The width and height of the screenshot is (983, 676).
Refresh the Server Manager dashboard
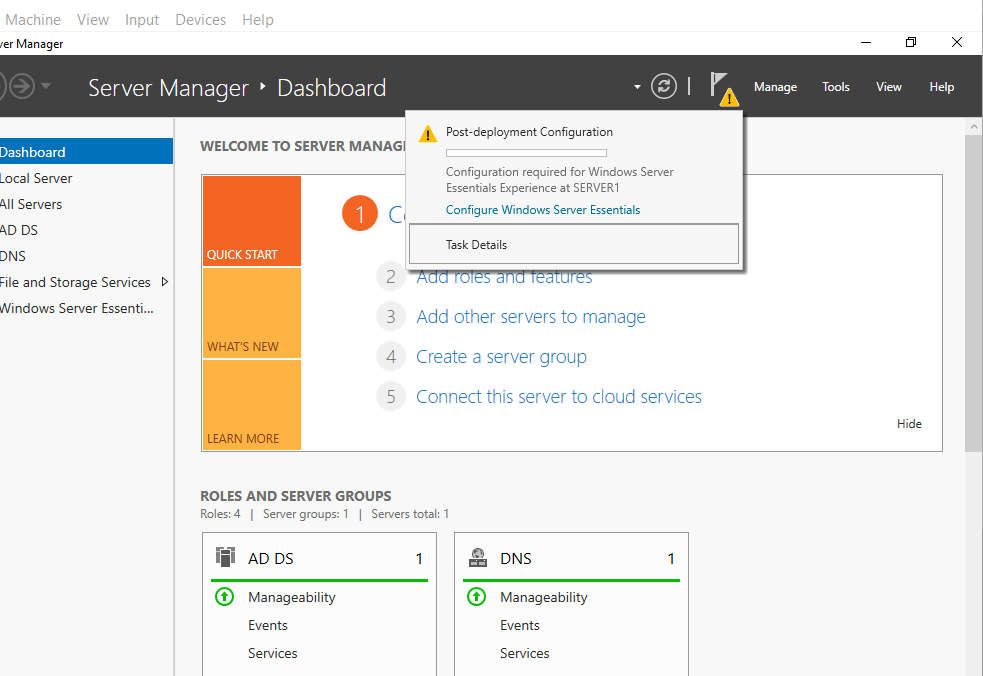click(663, 86)
